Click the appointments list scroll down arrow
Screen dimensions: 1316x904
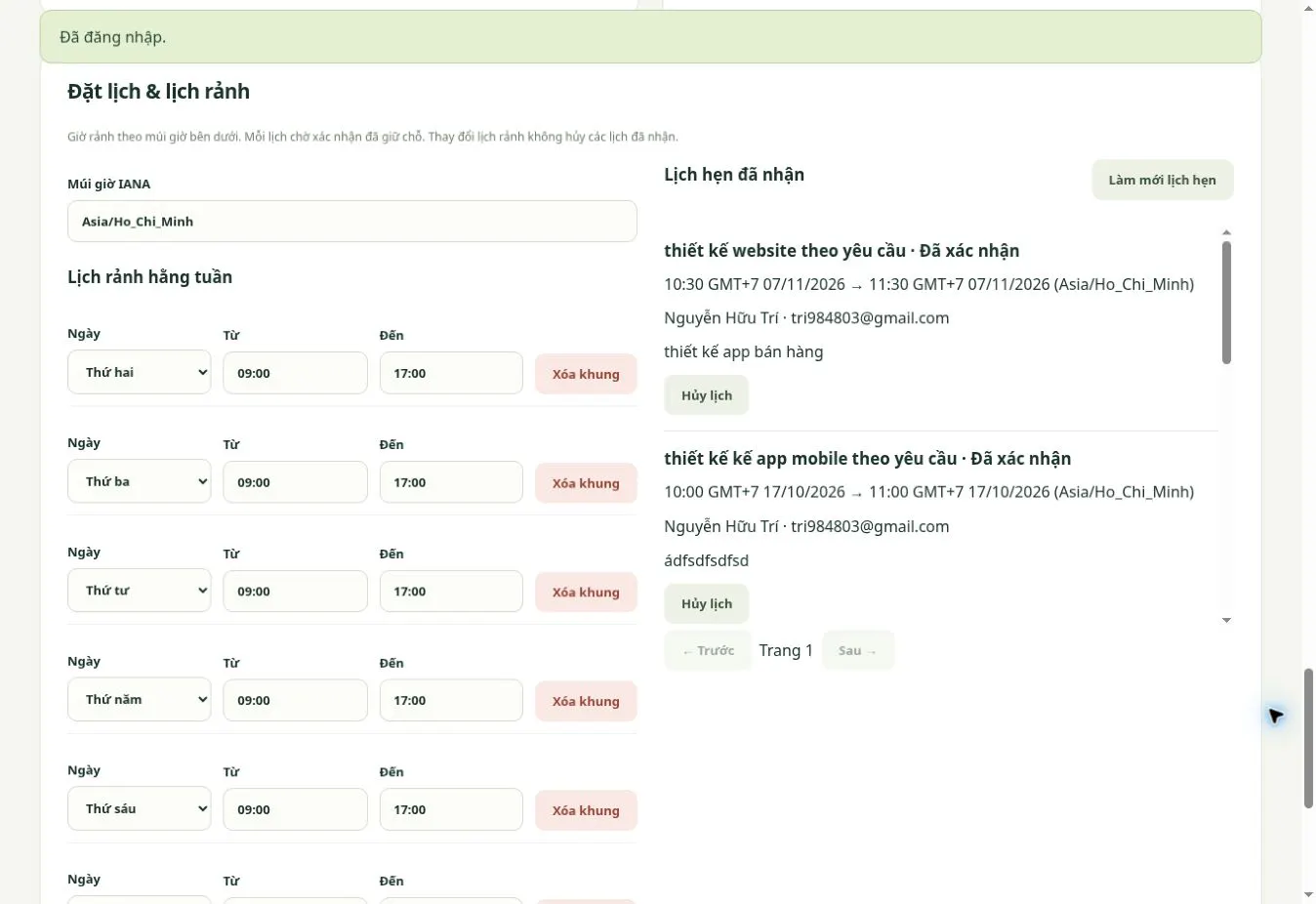(1226, 620)
